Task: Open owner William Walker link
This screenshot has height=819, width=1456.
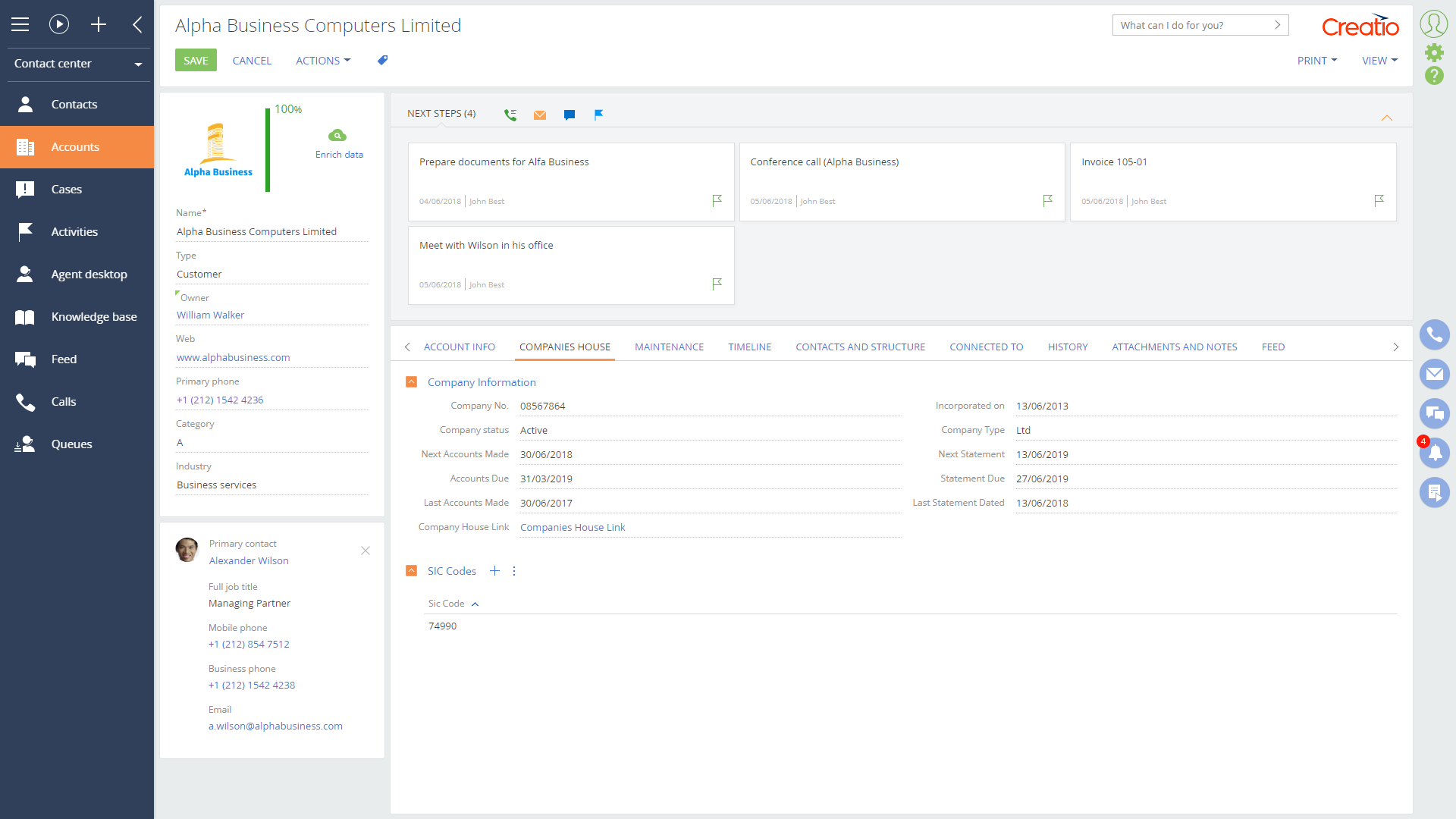Action: (x=210, y=315)
